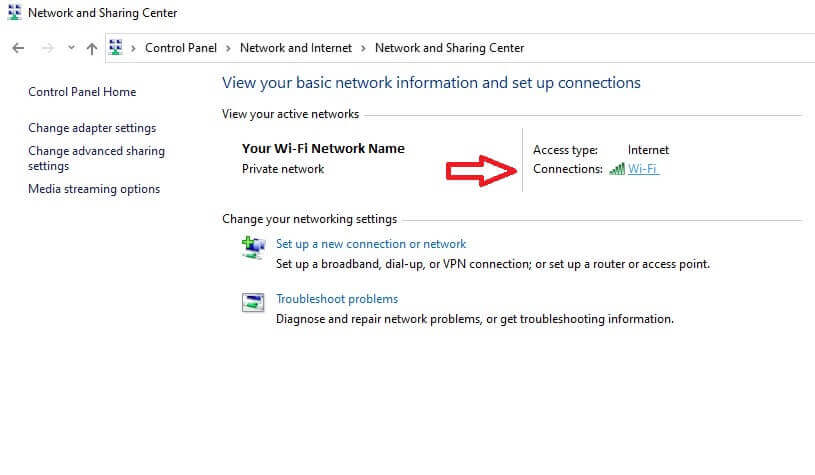Click the Back arrow navigation button

click(x=18, y=48)
